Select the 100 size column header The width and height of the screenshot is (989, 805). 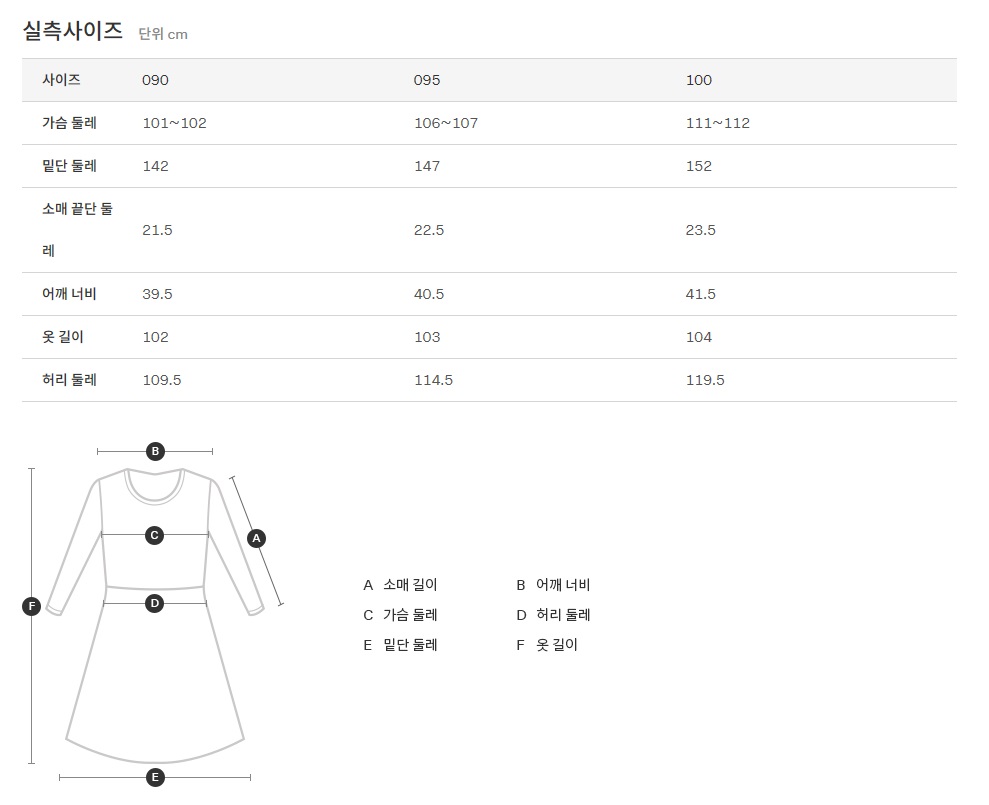699,80
